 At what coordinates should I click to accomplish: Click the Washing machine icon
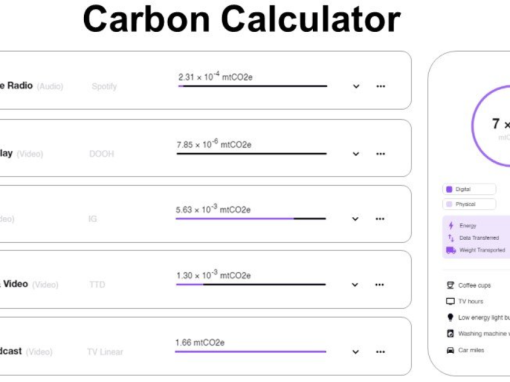tap(450, 334)
